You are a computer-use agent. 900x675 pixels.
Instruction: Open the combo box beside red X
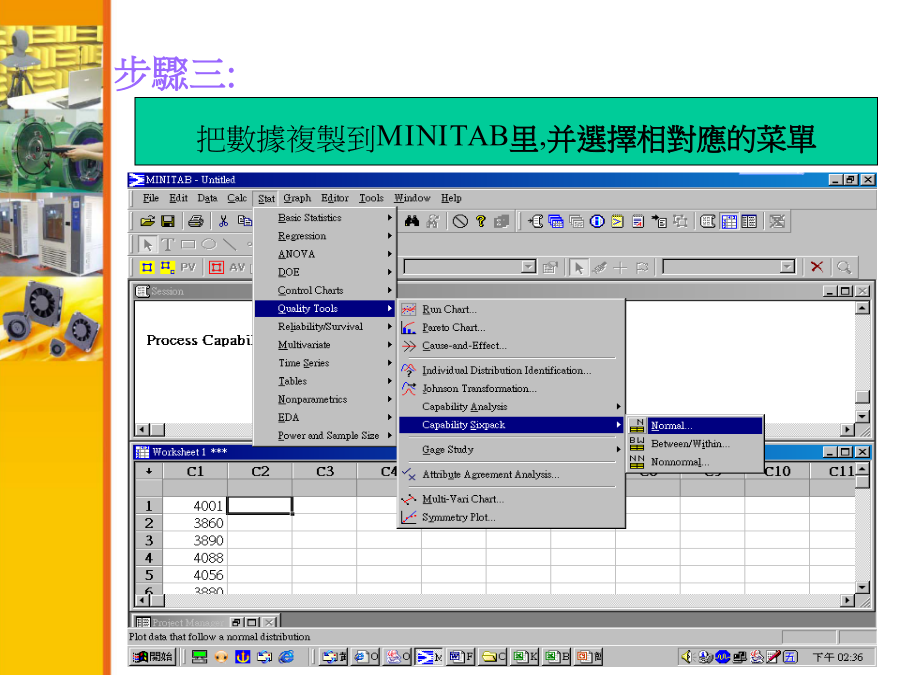tap(787, 267)
